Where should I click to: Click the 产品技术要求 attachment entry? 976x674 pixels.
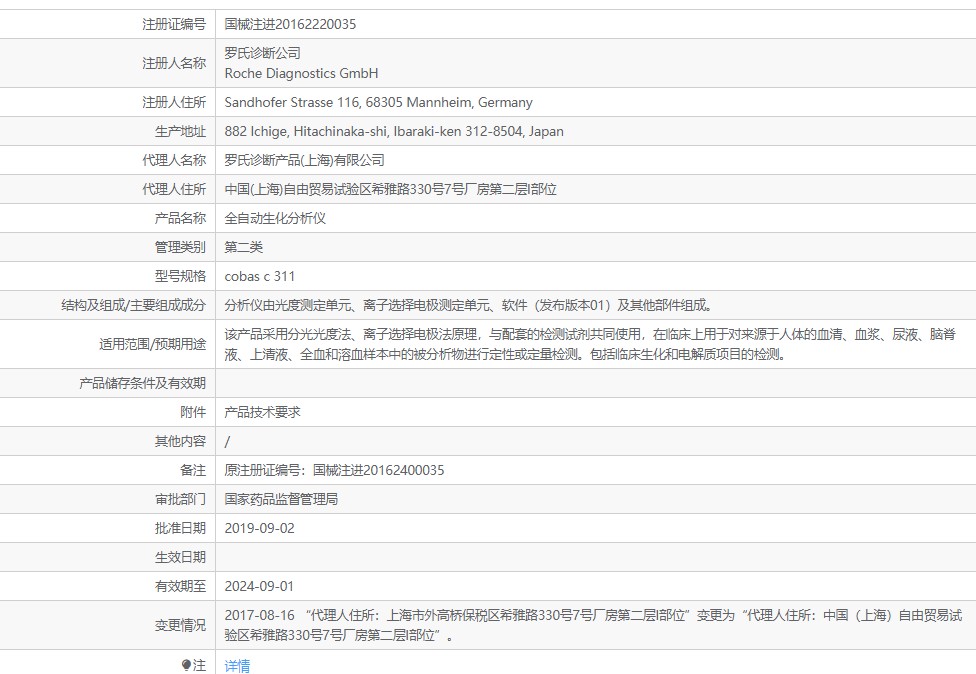click(x=262, y=412)
